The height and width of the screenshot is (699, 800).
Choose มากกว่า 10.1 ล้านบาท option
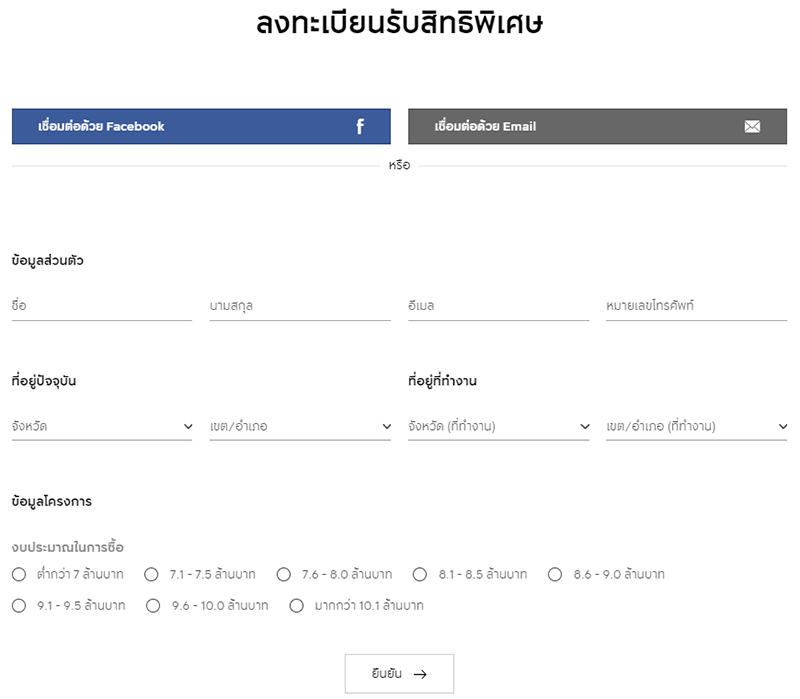pyautogui.click(x=296, y=605)
